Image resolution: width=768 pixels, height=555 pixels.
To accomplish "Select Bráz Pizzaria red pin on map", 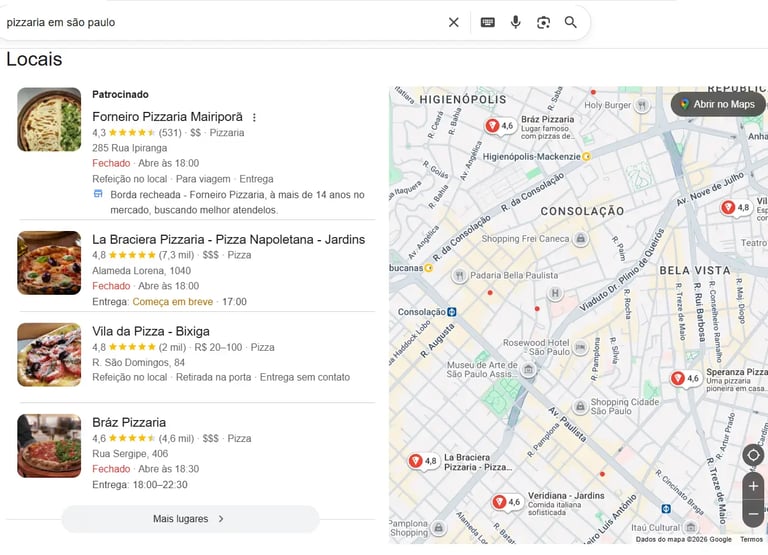I will click(492, 126).
